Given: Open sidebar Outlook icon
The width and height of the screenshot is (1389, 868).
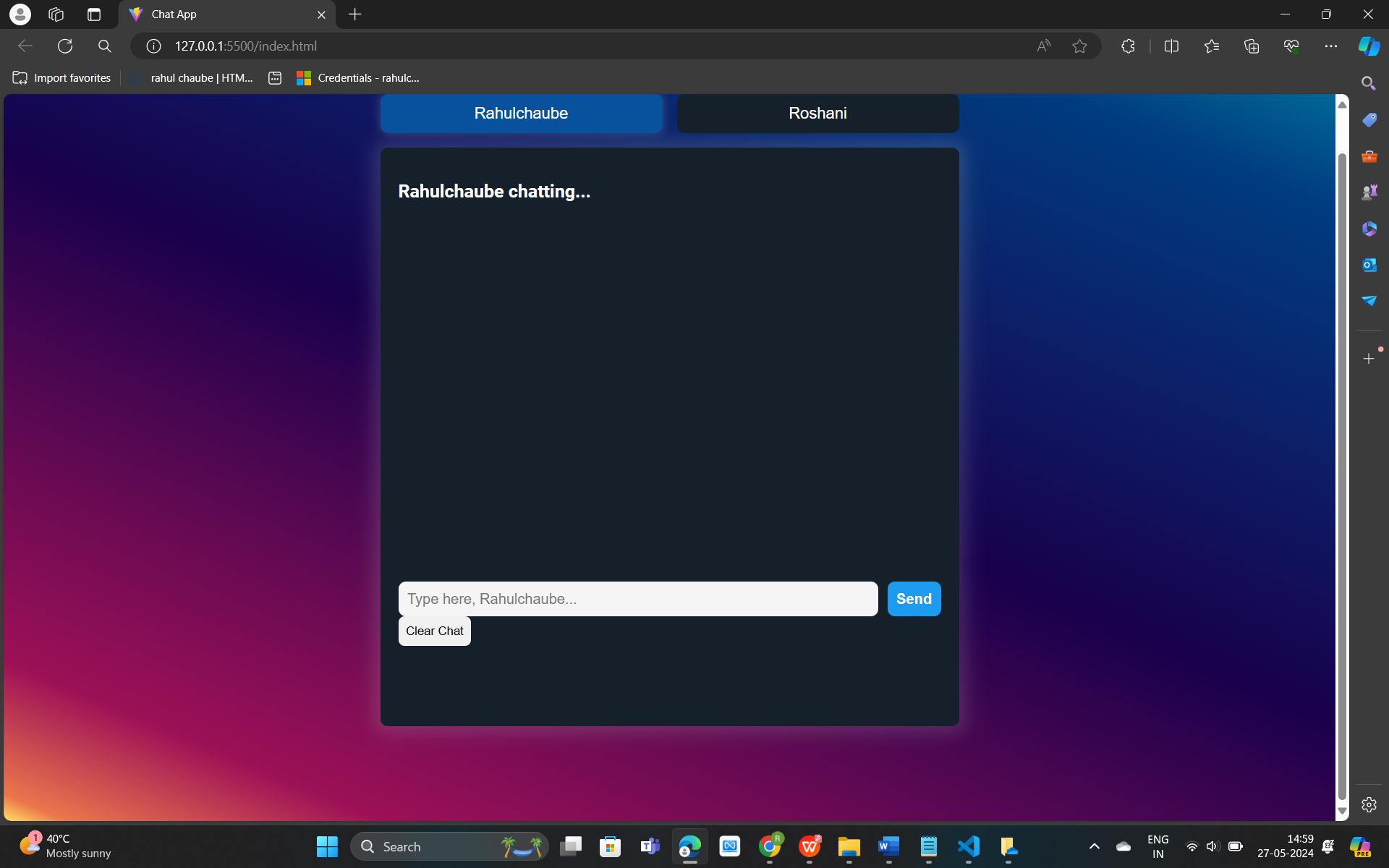Looking at the screenshot, I should [1369, 265].
